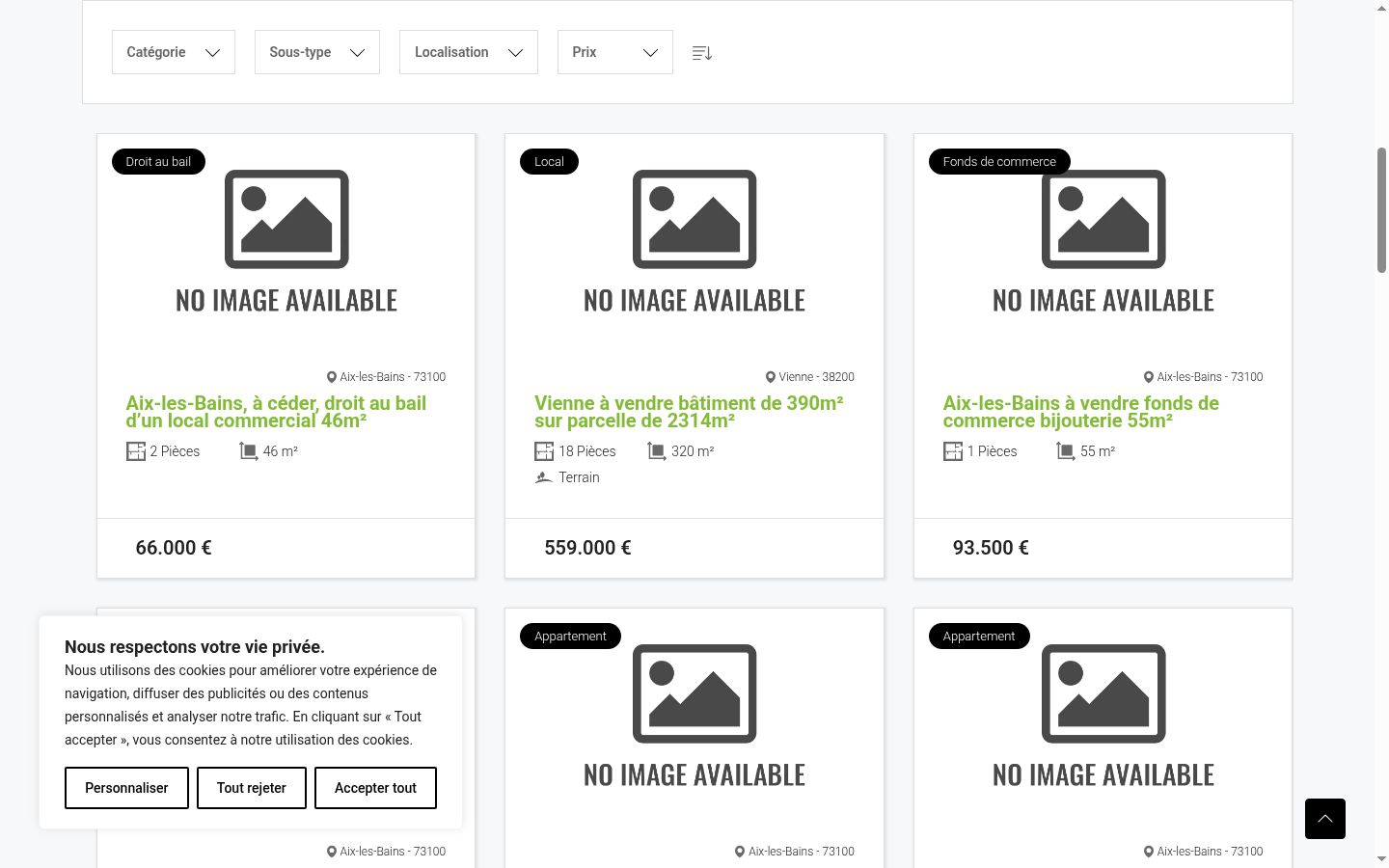This screenshot has width=1389, height=868.
Task: Open the Aix-les-Bains droit au bail listing title
Action: coord(276,412)
